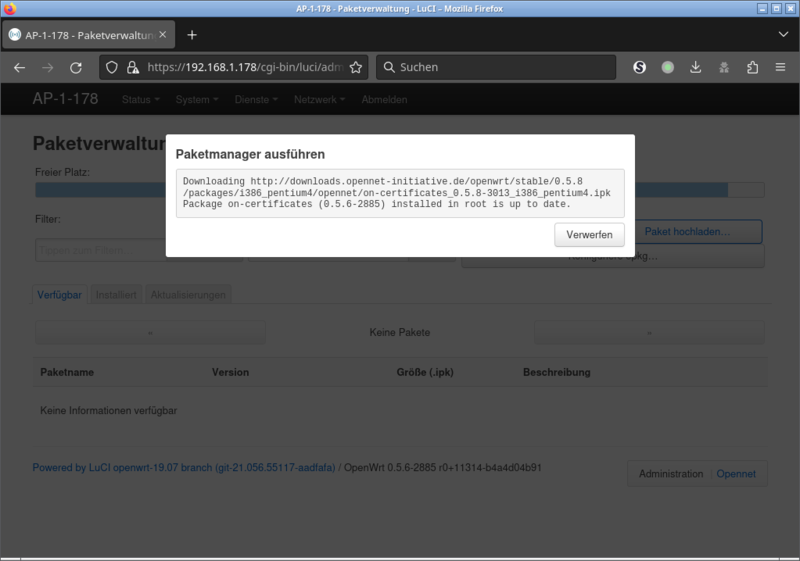
Task: Click the previous page « button
Action: (150, 333)
